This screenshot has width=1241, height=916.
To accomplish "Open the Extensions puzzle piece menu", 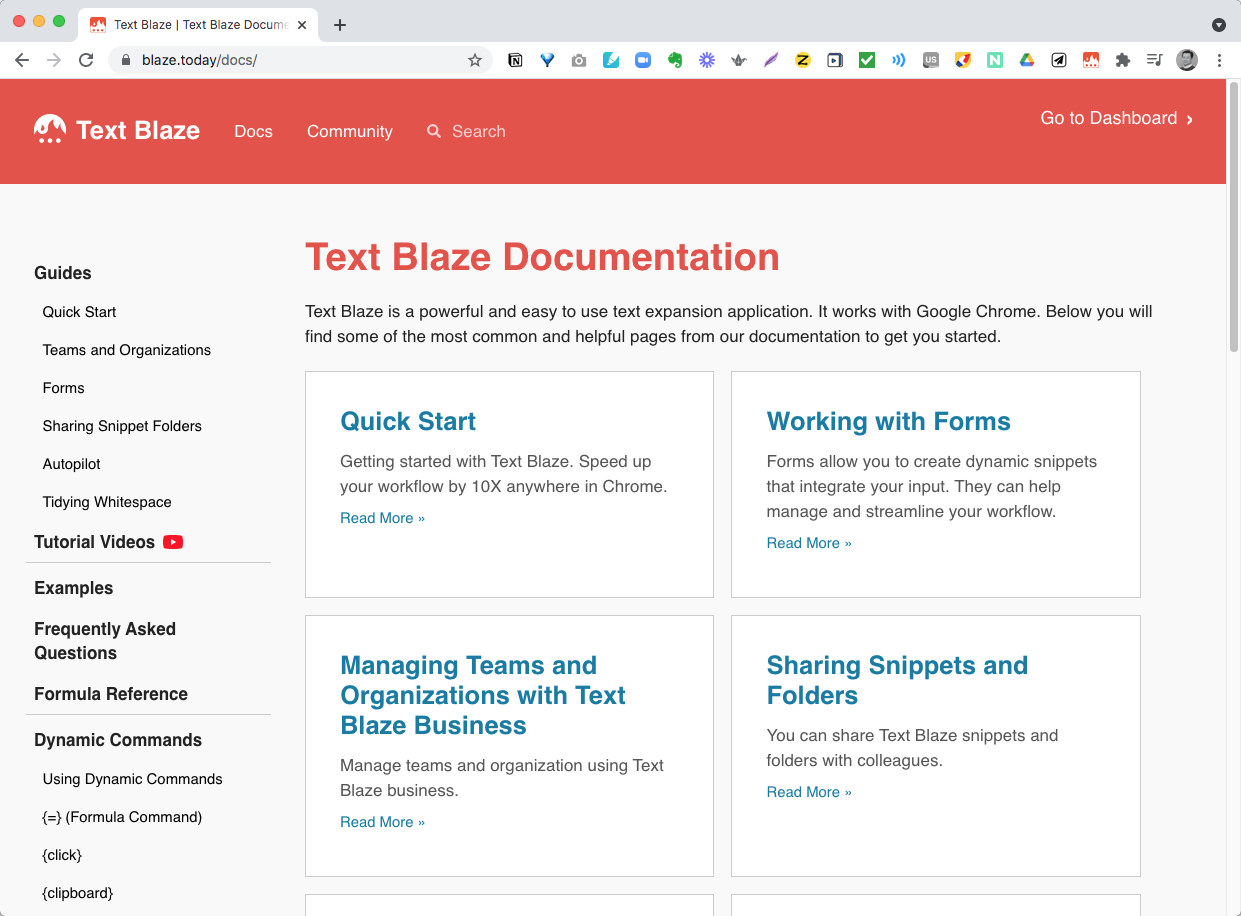I will pos(1123,60).
